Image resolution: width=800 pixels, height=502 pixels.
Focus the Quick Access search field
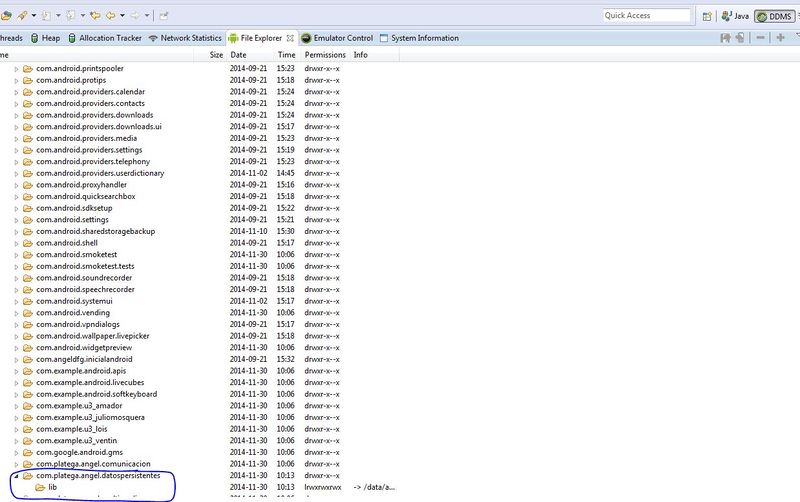tap(646, 16)
